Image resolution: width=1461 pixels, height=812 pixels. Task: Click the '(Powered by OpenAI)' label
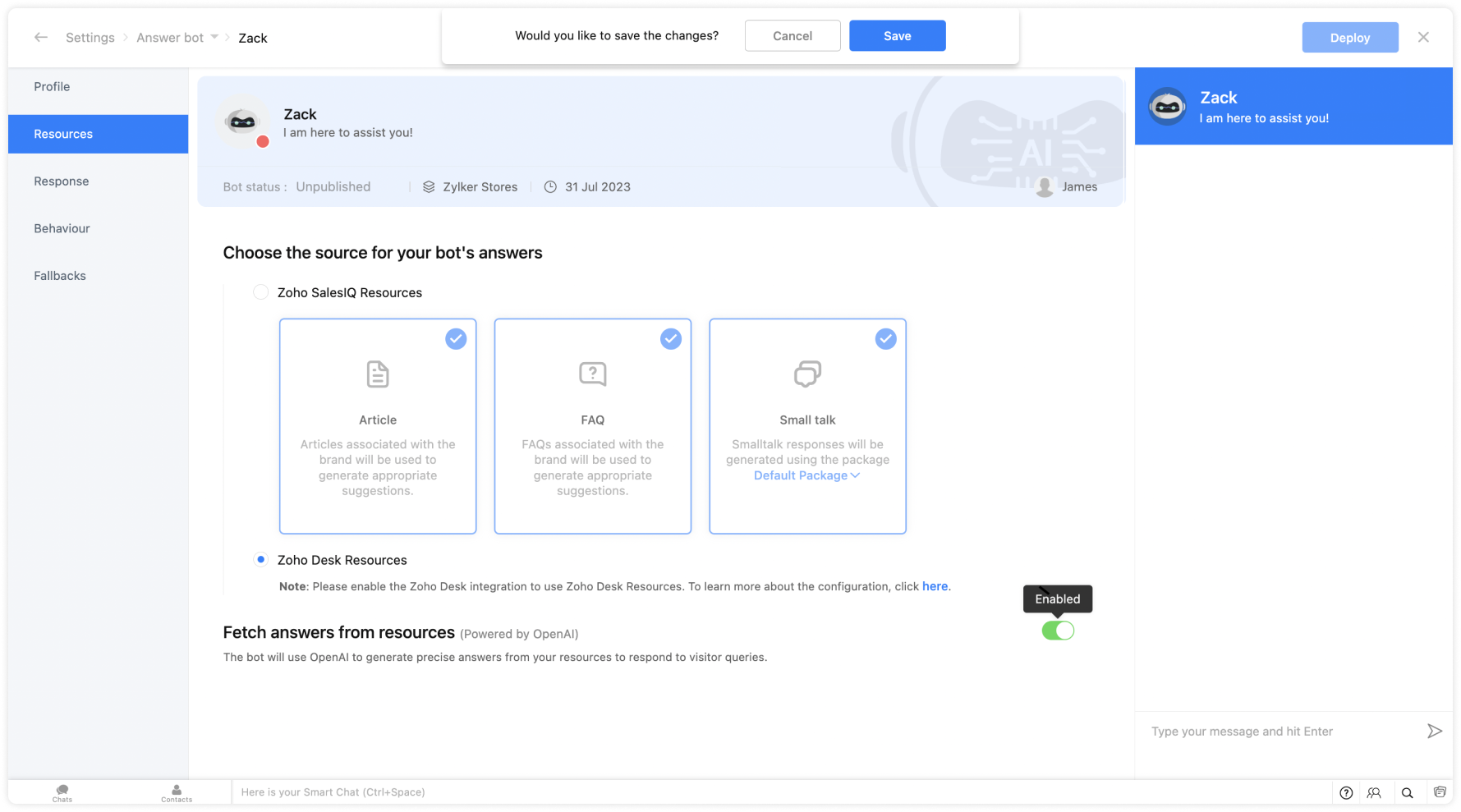[519, 634]
